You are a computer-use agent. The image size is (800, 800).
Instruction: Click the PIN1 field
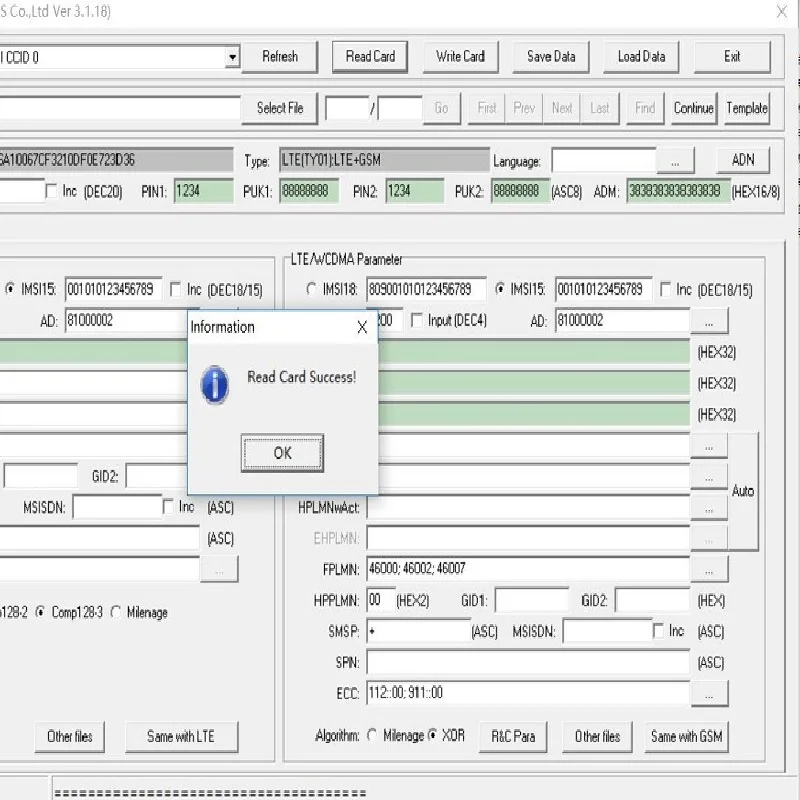pyautogui.click(x=204, y=191)
